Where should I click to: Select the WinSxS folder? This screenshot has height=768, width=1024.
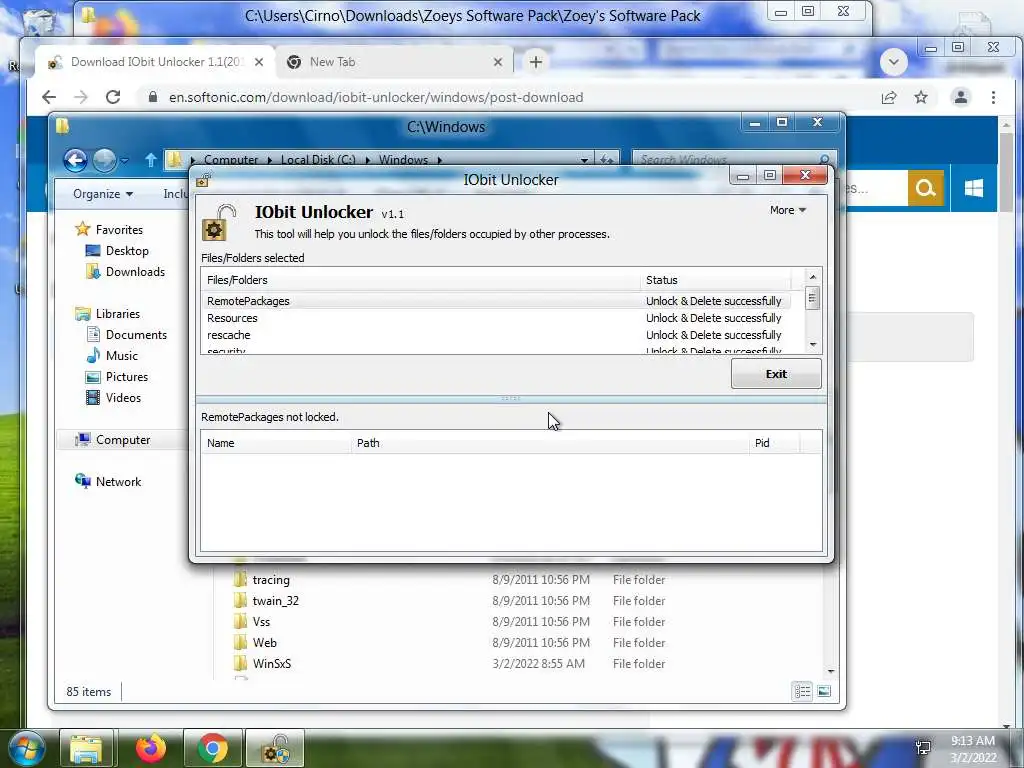click(272, 664)
